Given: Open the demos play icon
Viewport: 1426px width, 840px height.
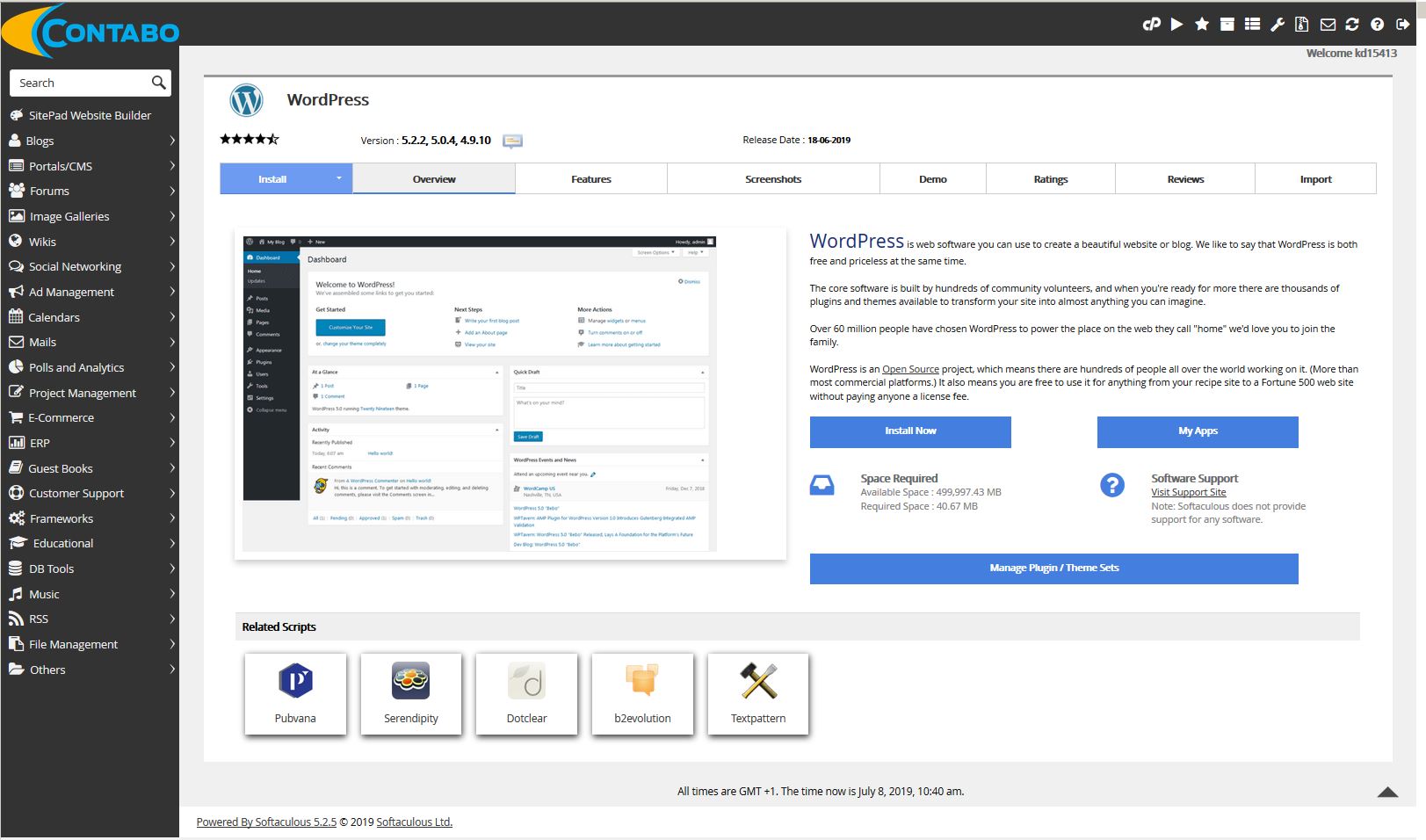Looking at the screenshot, I should [1176, 25].
